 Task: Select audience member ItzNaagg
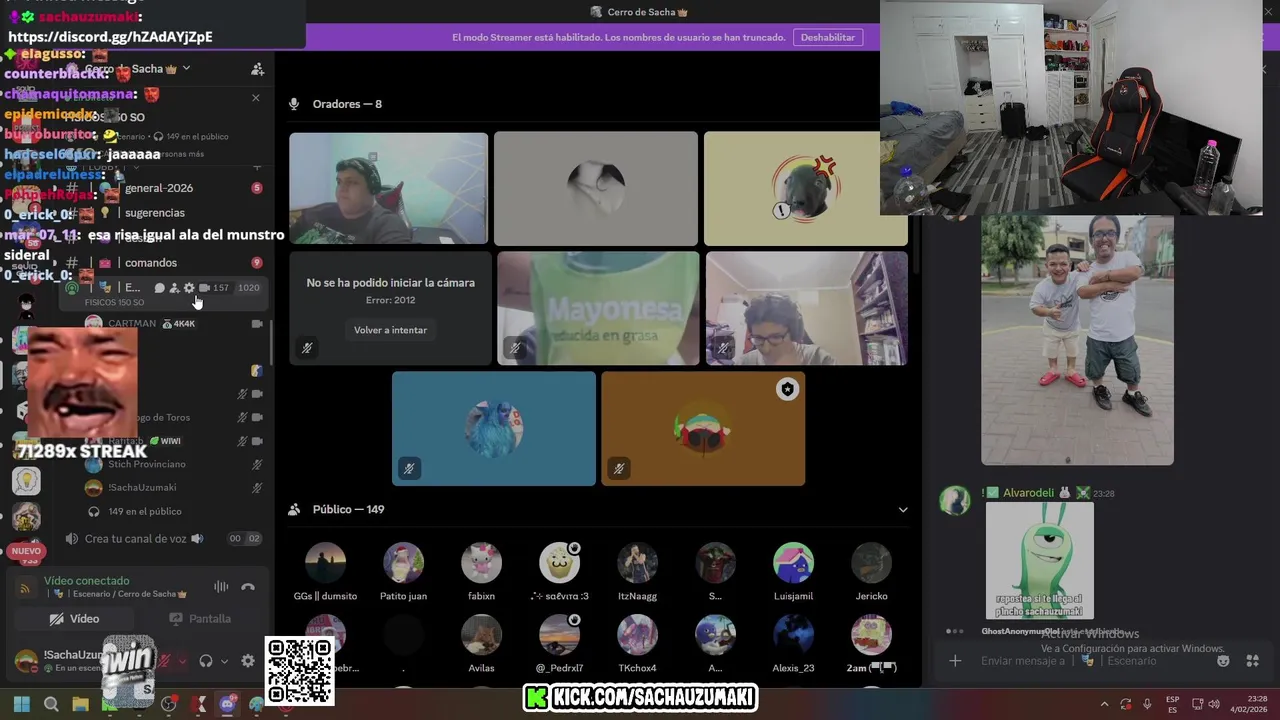point(637,572)
